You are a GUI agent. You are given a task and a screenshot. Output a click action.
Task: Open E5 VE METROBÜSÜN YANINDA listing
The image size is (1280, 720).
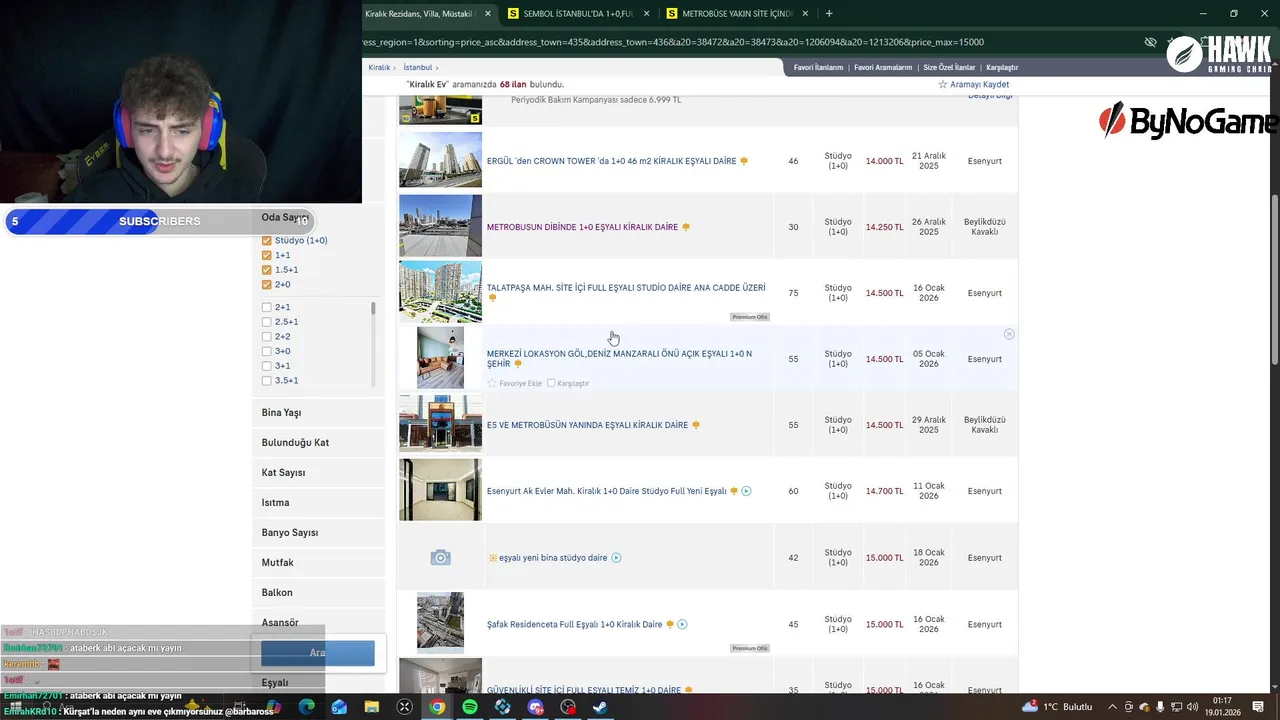[x=587, y=425]
